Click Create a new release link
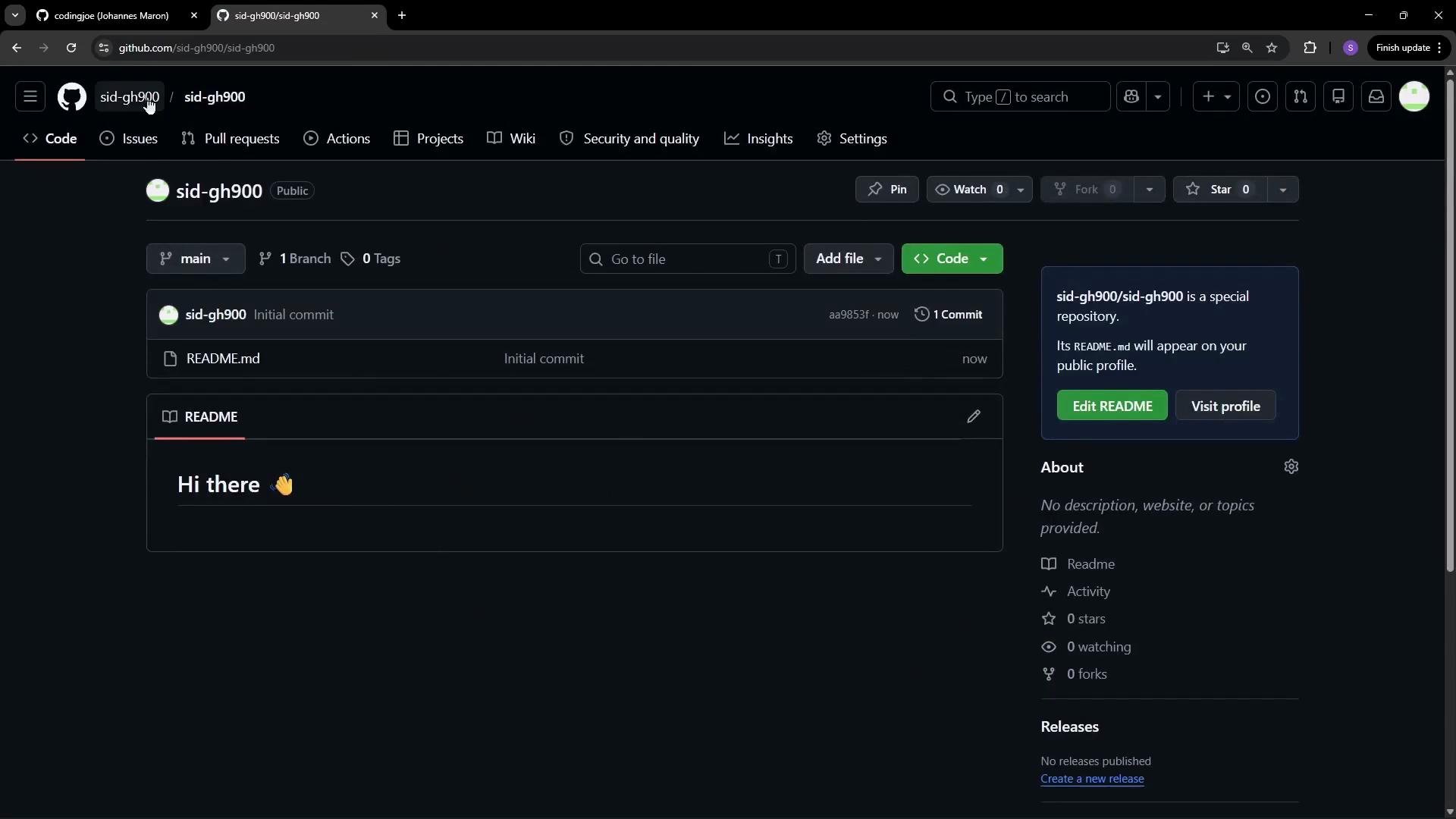This screenshot has height=819, width=1456. tap(1092, 779)
